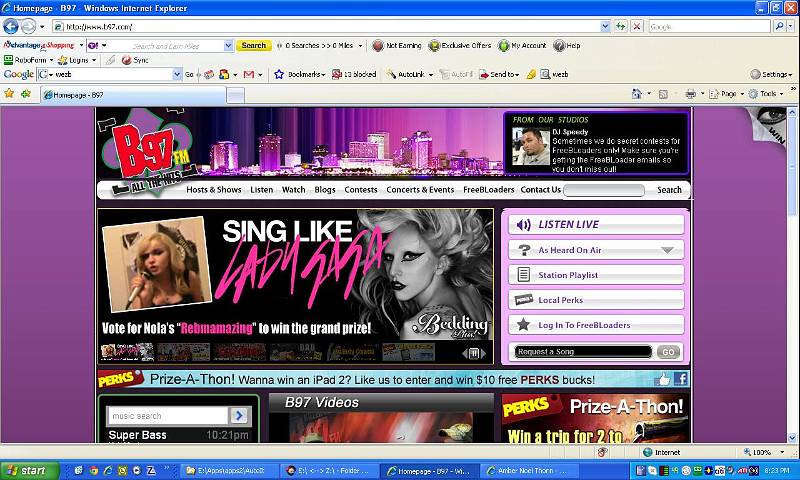Click the Gmail icon in Google toolbar
Image resolution: width=800 pixels, height=480 pixels.
coord(249,74)
